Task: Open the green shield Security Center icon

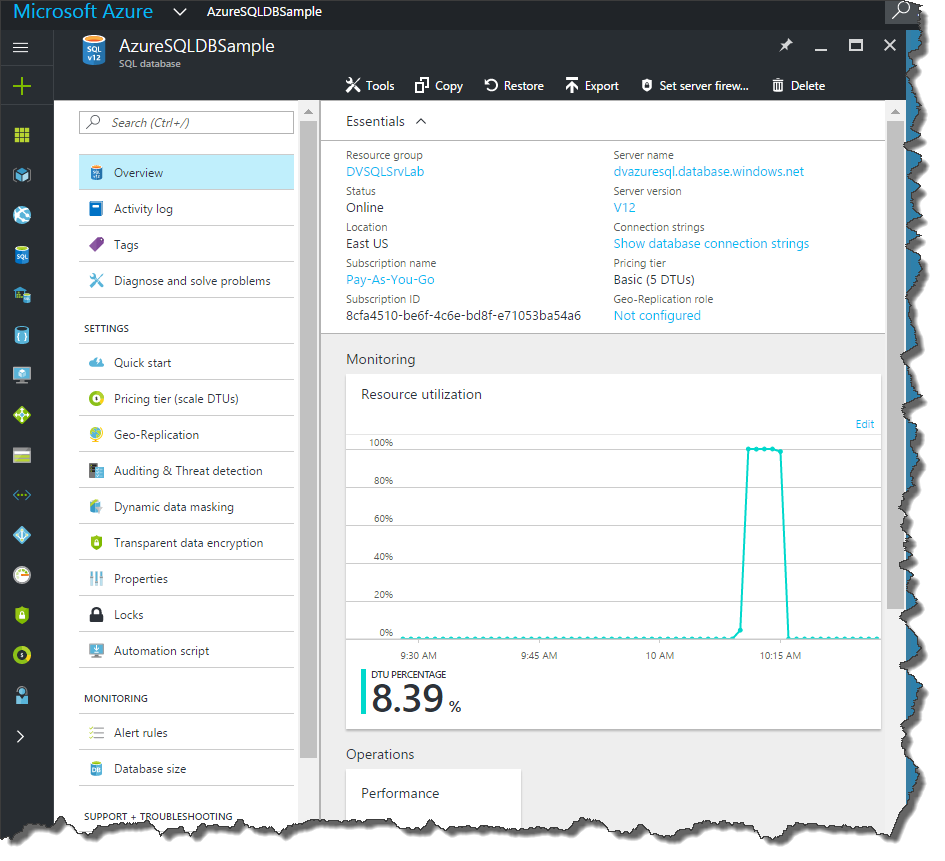Action: (22, 615)
